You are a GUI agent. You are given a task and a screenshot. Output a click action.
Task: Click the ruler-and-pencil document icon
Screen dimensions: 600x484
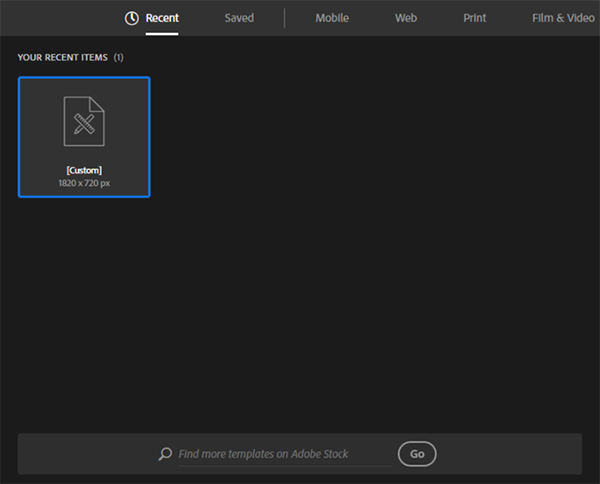pyautogui.click(x=84, y=121)
